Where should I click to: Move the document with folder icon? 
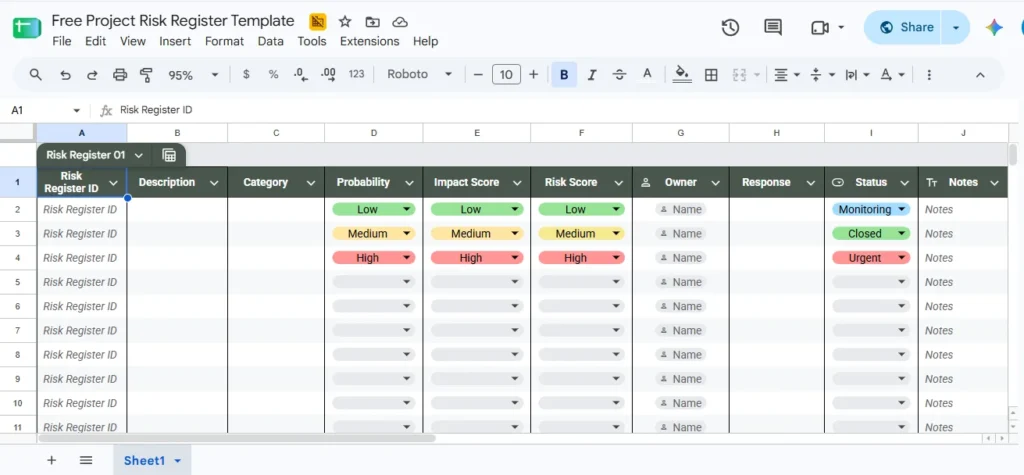[372, 22]
